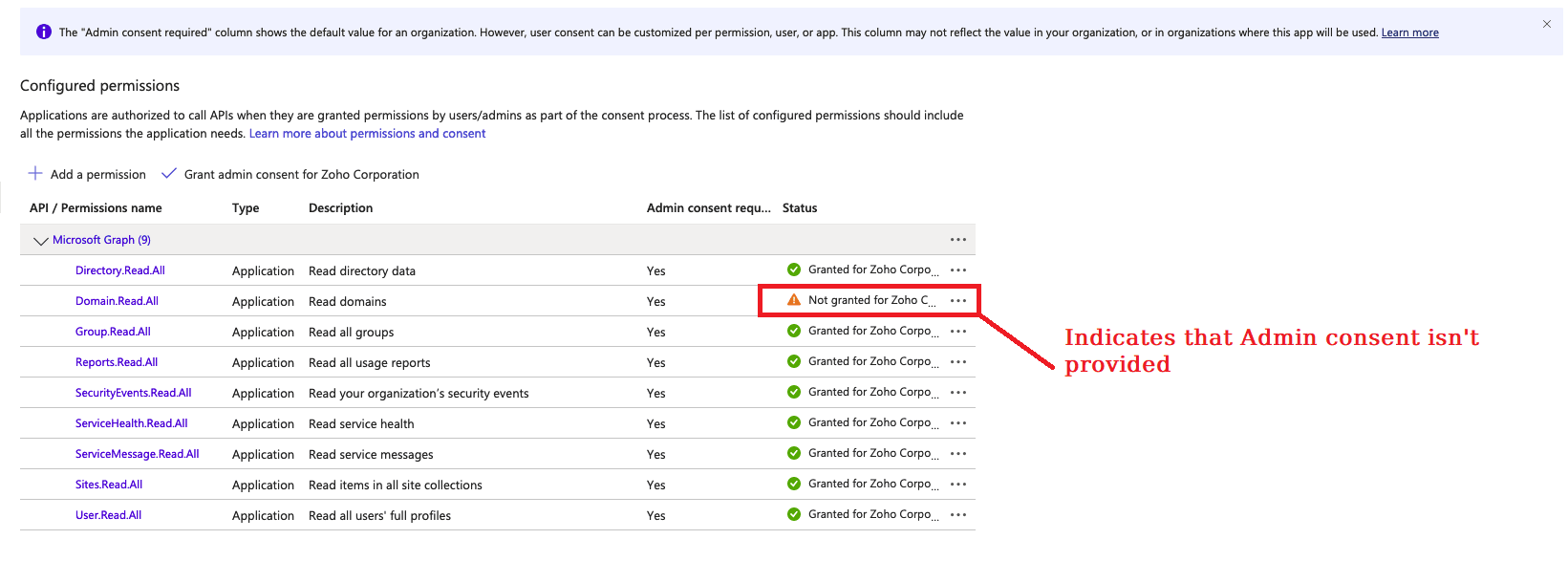This screenshot has height=561, width=1568.
Task: Open the ellipsis menu for Directory.Read.All row
Action: click(958, 270)
